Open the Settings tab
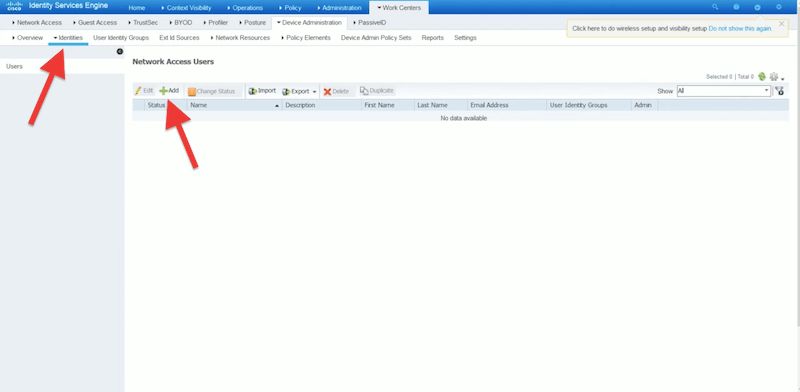The width and height of the screenshot is (800, 392). 465,38
